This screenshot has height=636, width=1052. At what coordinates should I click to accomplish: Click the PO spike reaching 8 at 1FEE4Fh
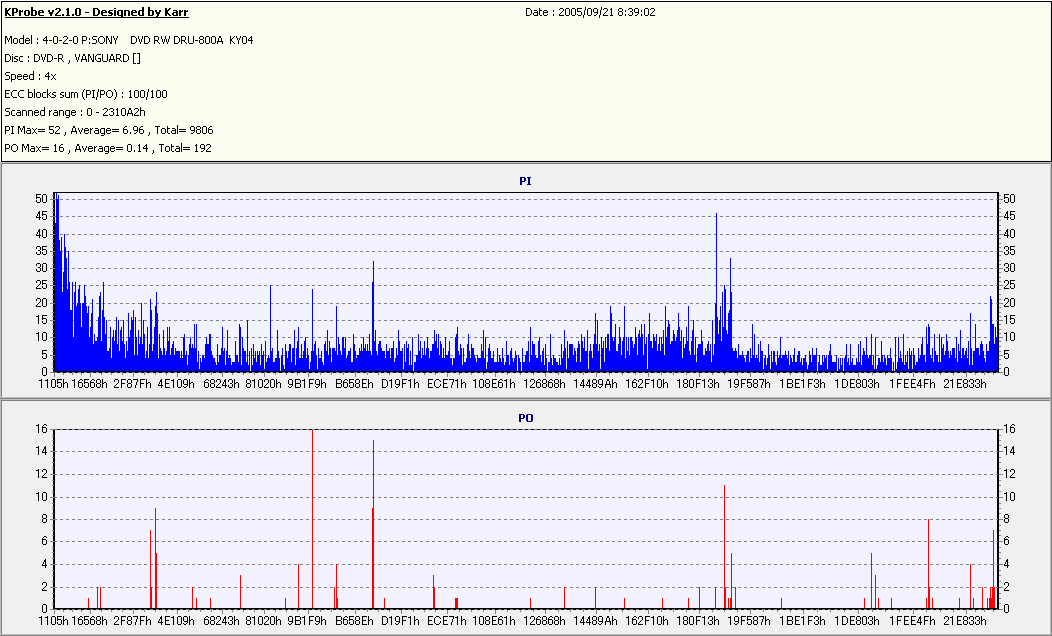929,564
